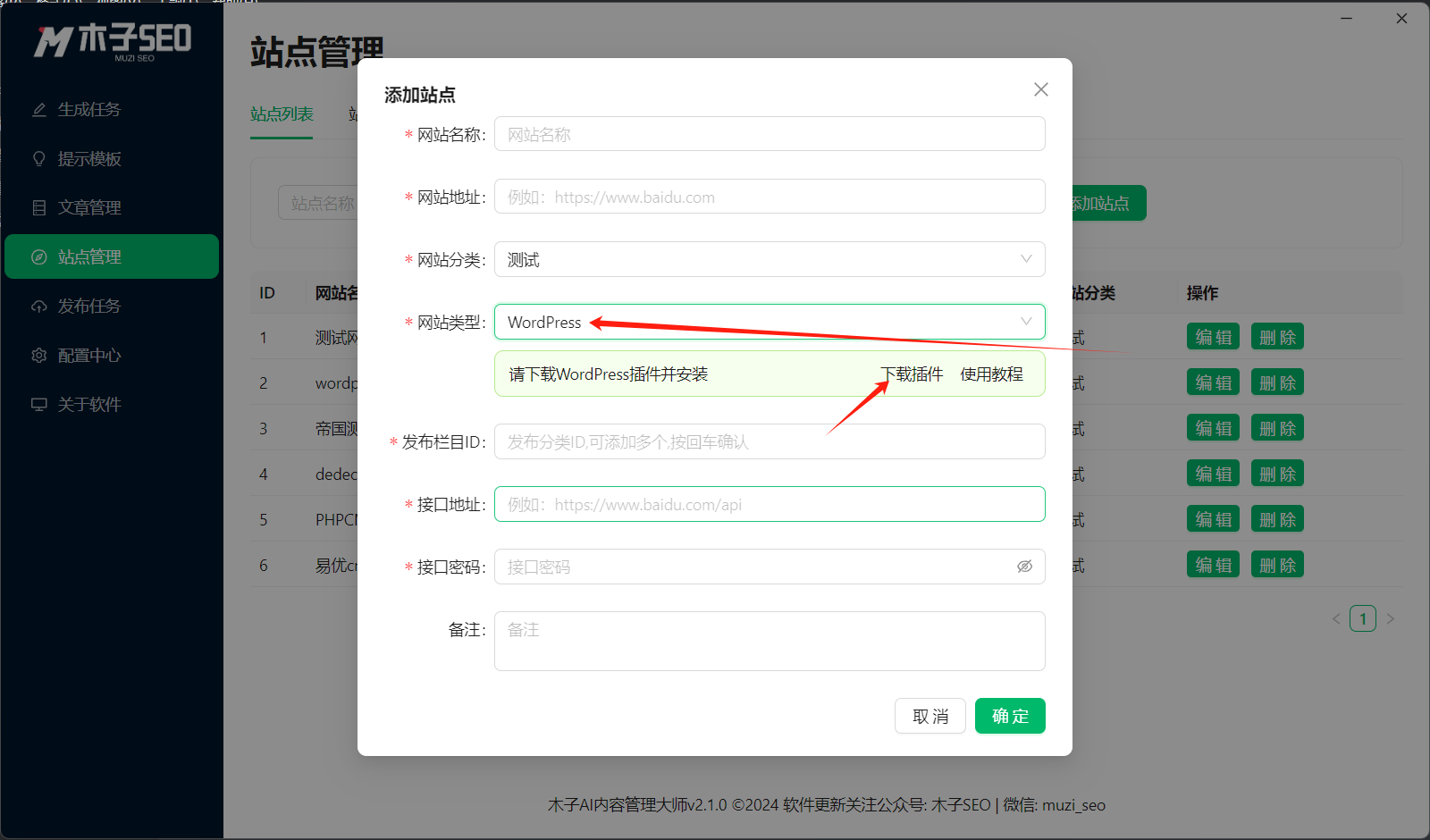The image size is (1430, 840).
Task: Click 编辑 button in row 4
Action: pos(1213,474)
